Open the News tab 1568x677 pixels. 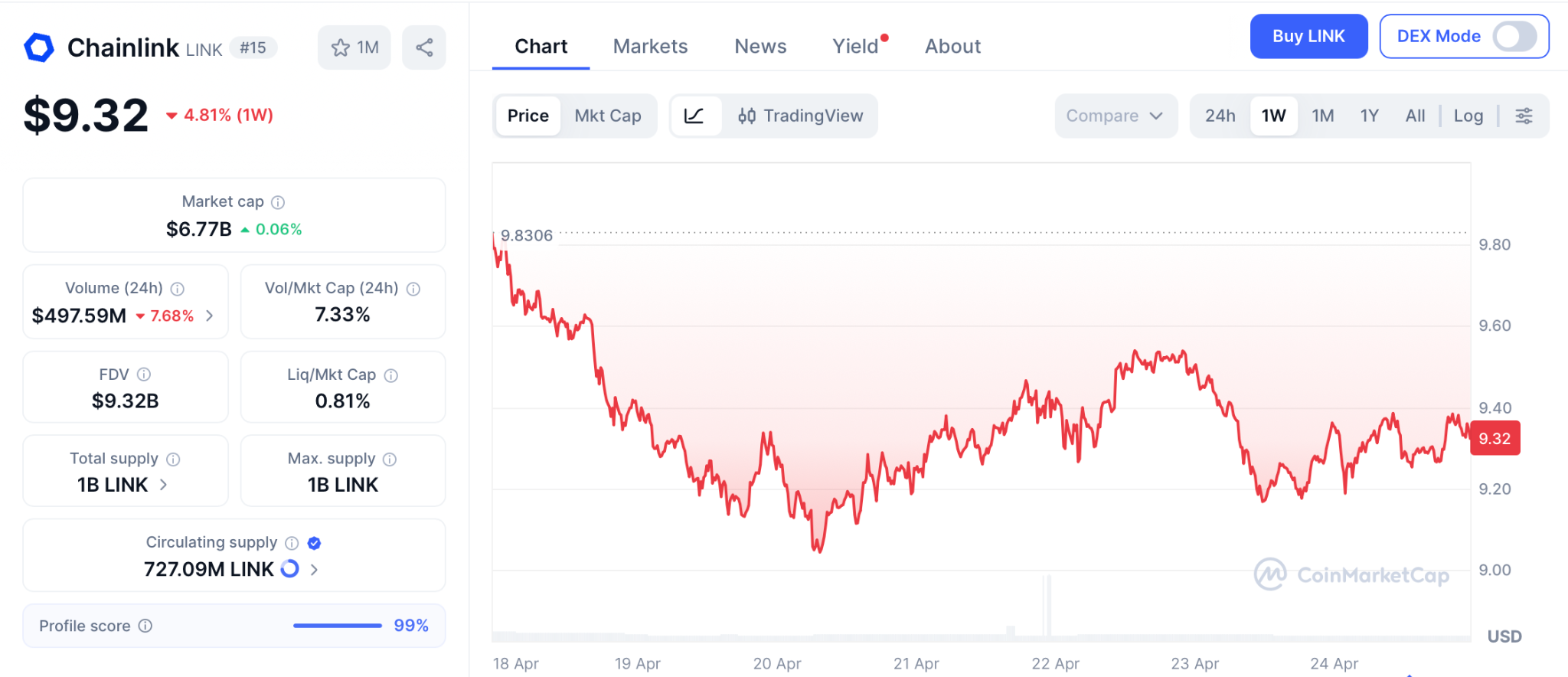(760, 47)
